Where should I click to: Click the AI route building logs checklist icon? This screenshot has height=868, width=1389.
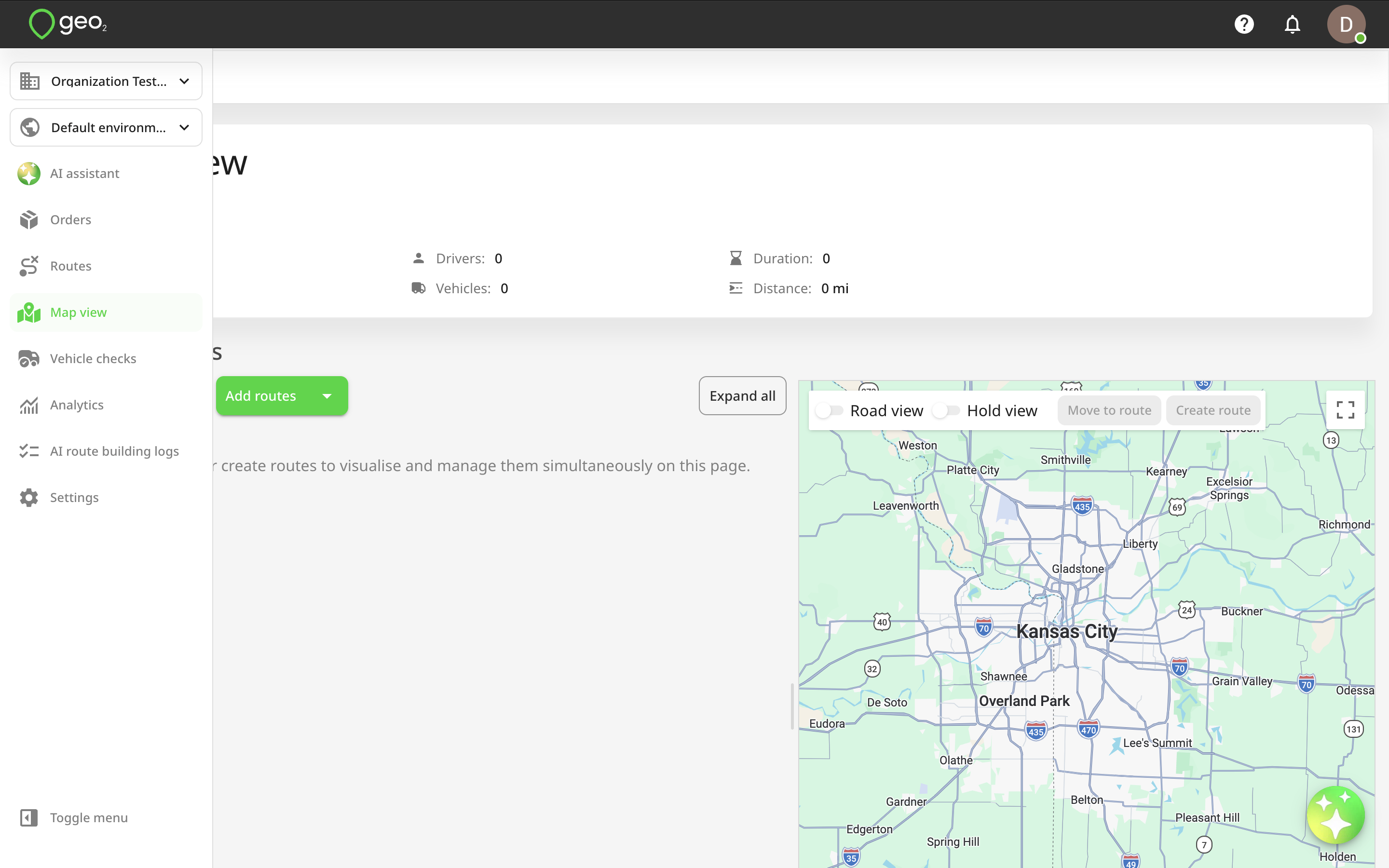pos(29,451)
